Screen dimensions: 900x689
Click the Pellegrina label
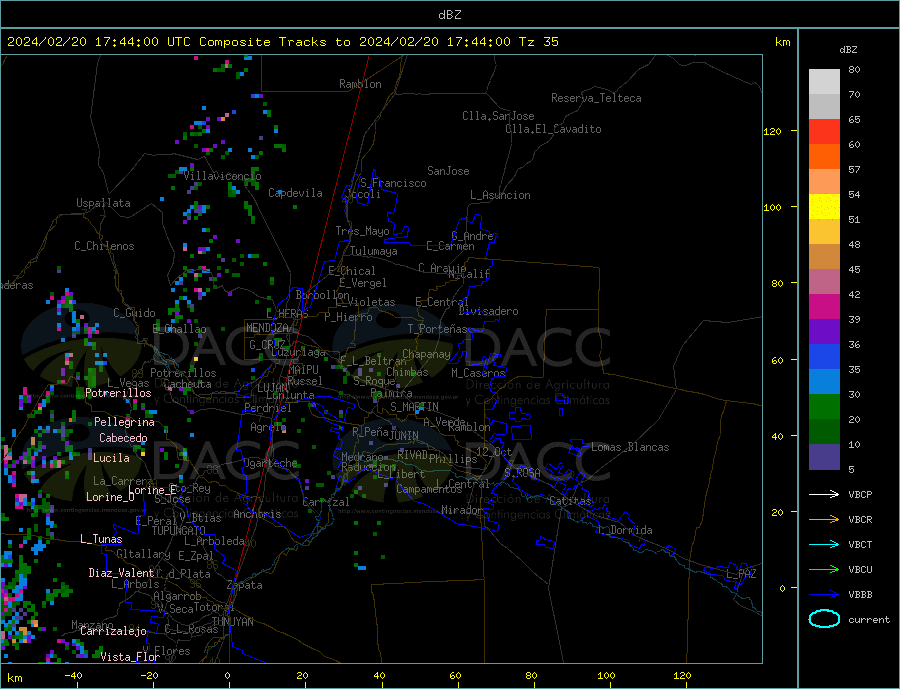pyautogui.click(x=125, y=422)
